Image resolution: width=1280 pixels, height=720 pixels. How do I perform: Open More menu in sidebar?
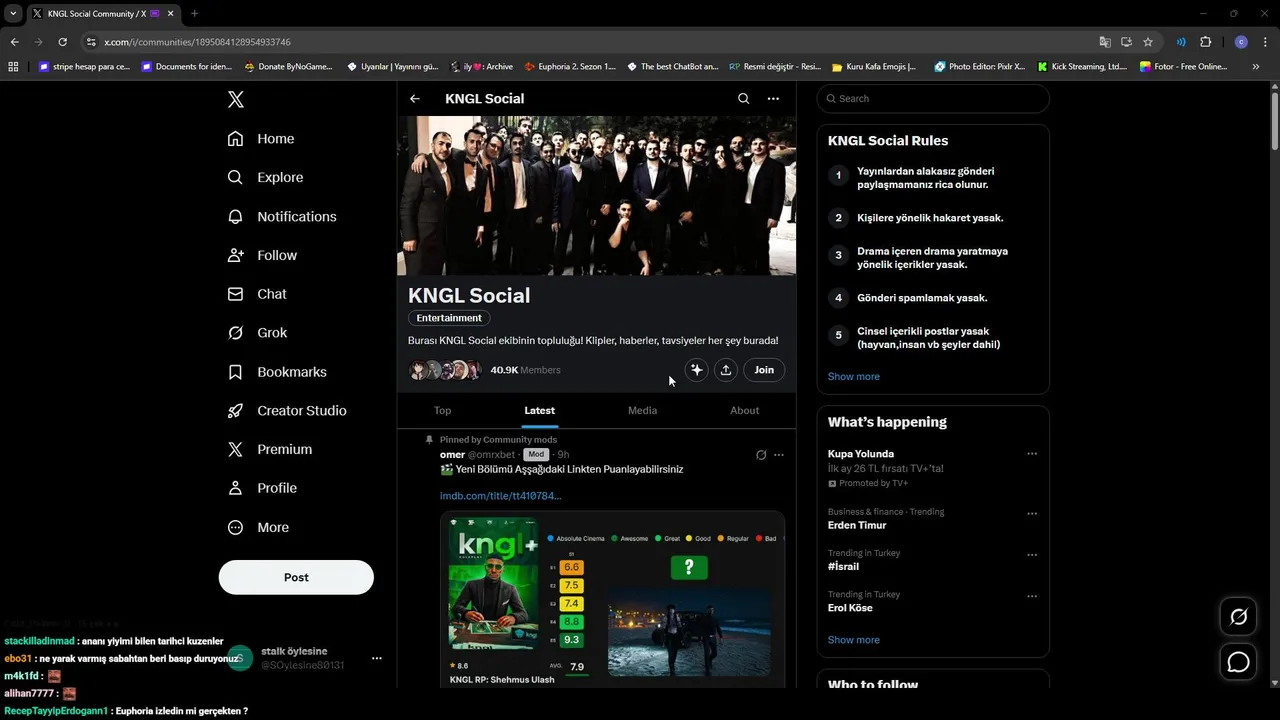258,527
